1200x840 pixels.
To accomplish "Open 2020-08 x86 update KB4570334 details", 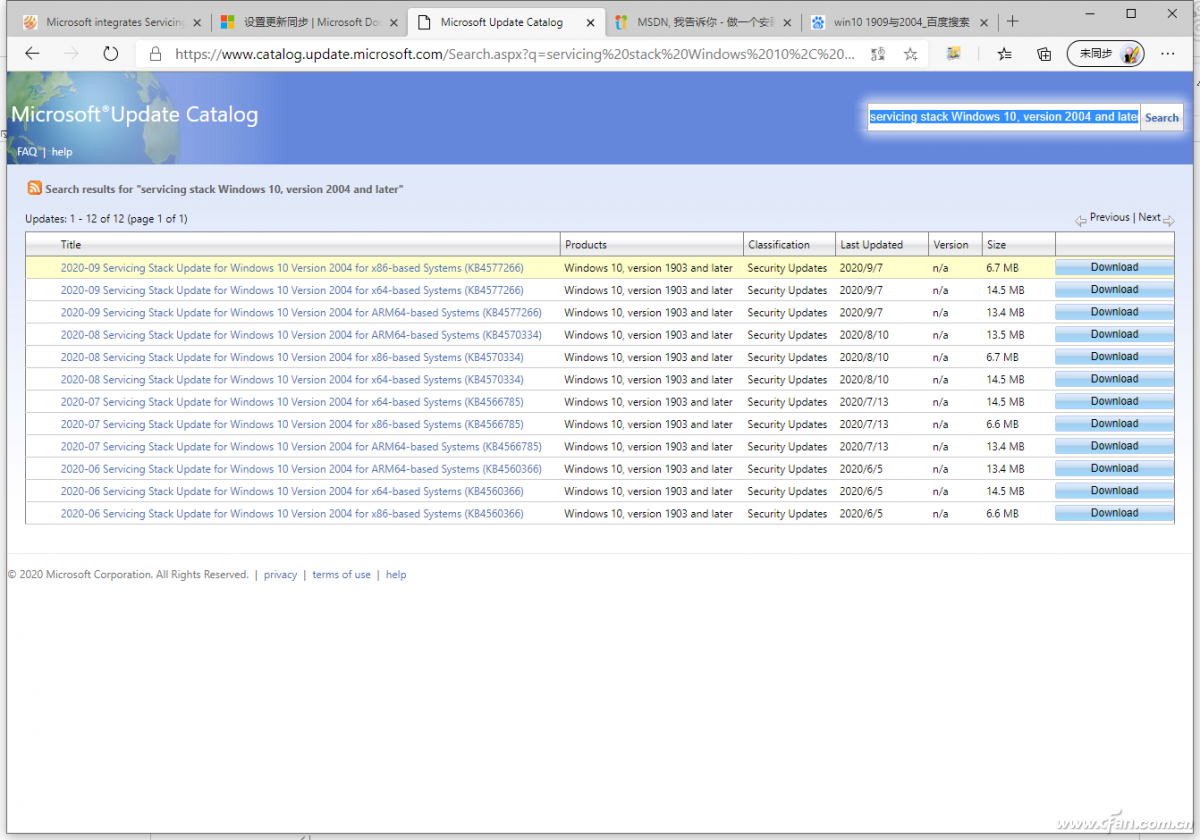I will click(292, 358).
